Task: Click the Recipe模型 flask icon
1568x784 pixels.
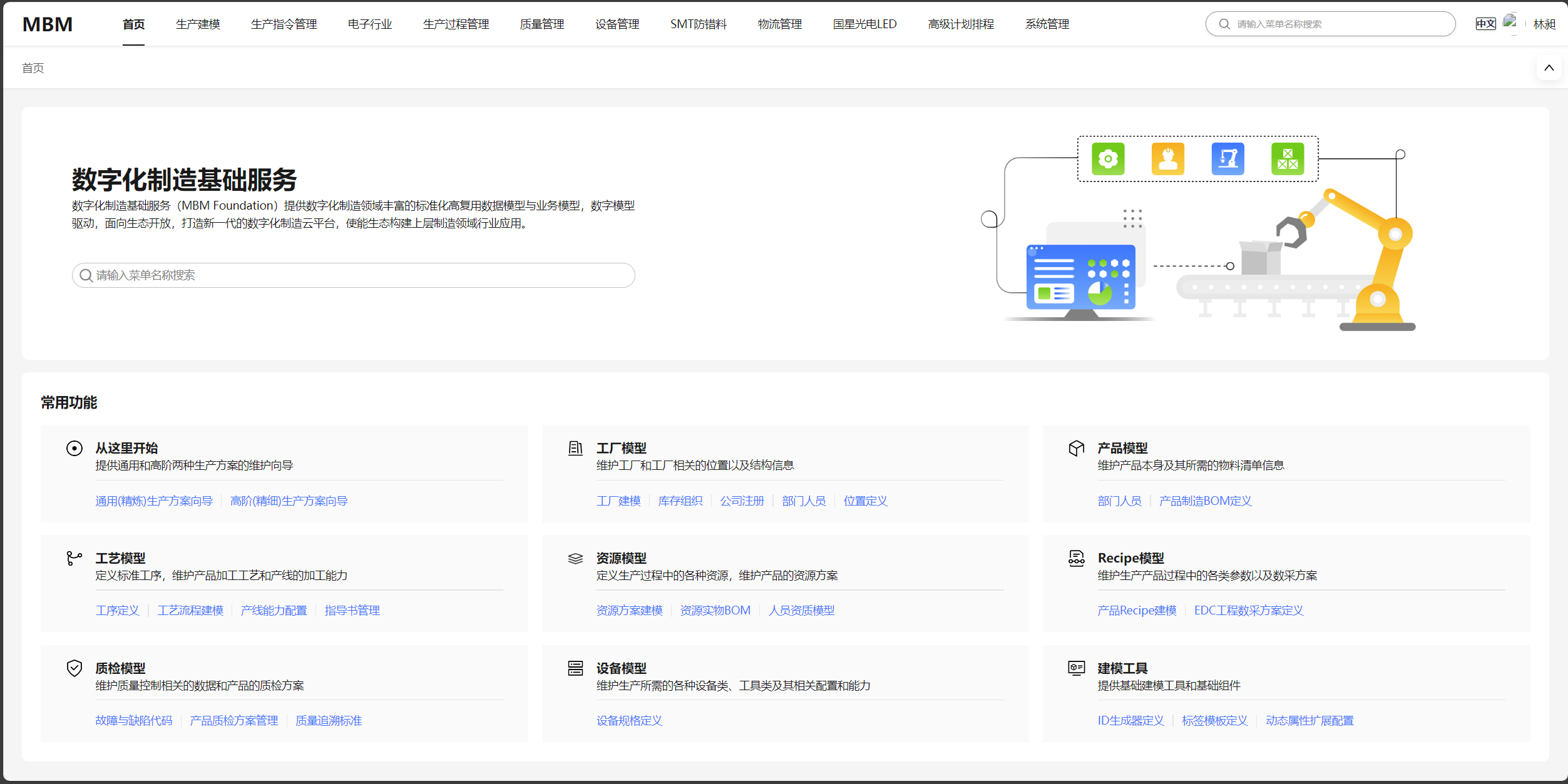Action: [x=1076, y=558]
